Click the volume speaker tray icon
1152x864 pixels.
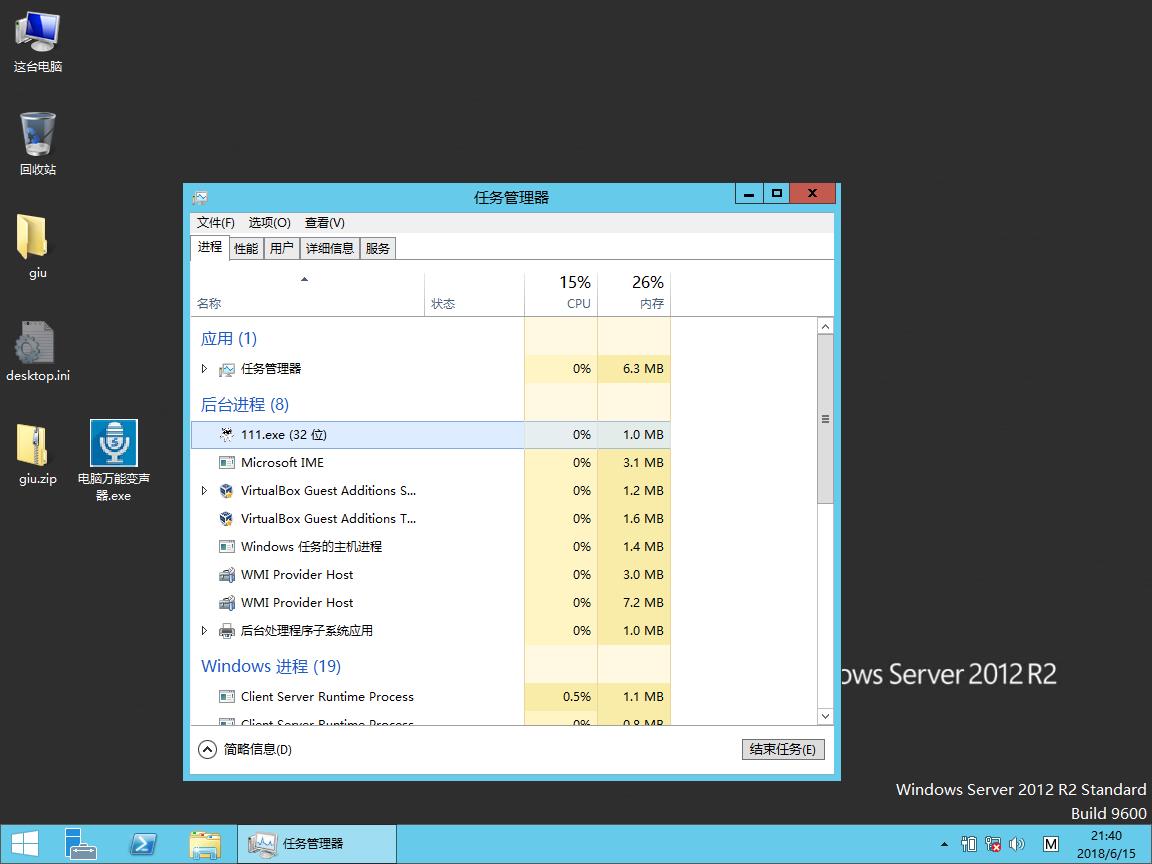[1018, 843]
